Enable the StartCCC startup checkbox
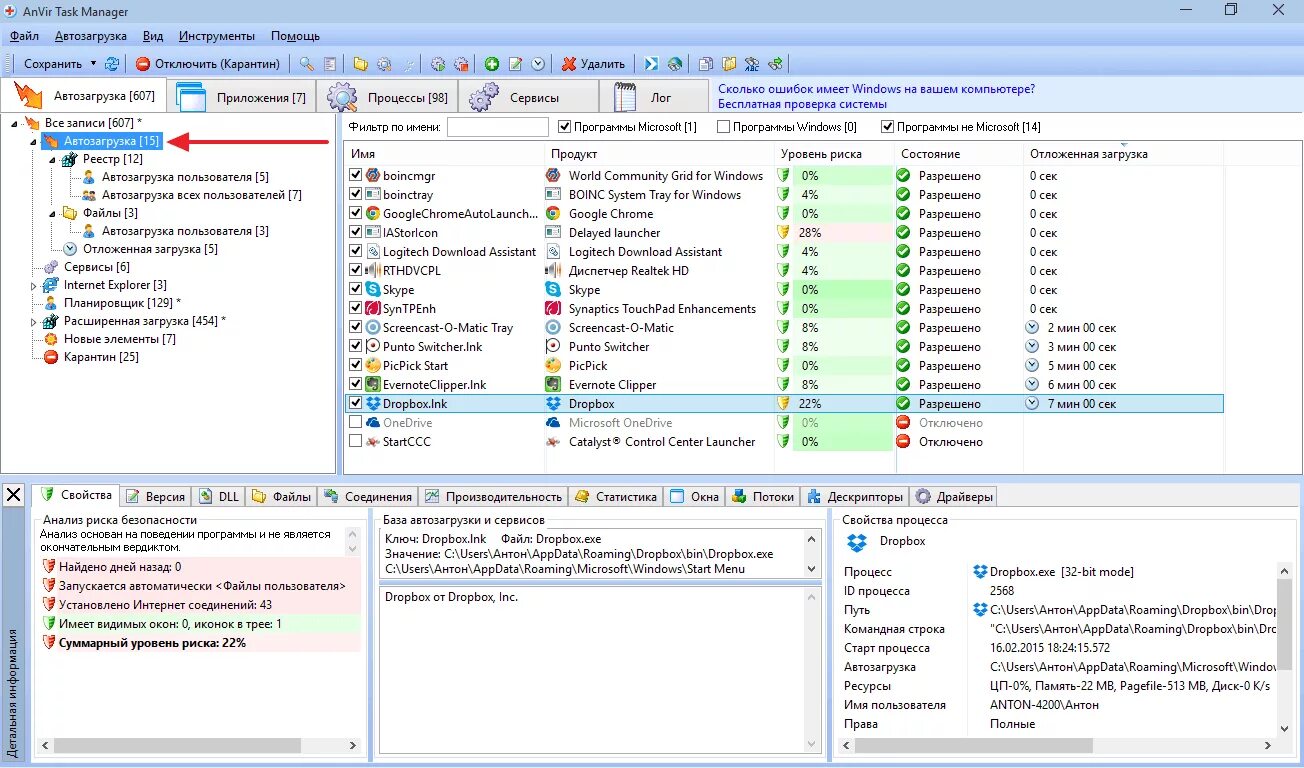The image size is (1304, 768). click(356, 442)
